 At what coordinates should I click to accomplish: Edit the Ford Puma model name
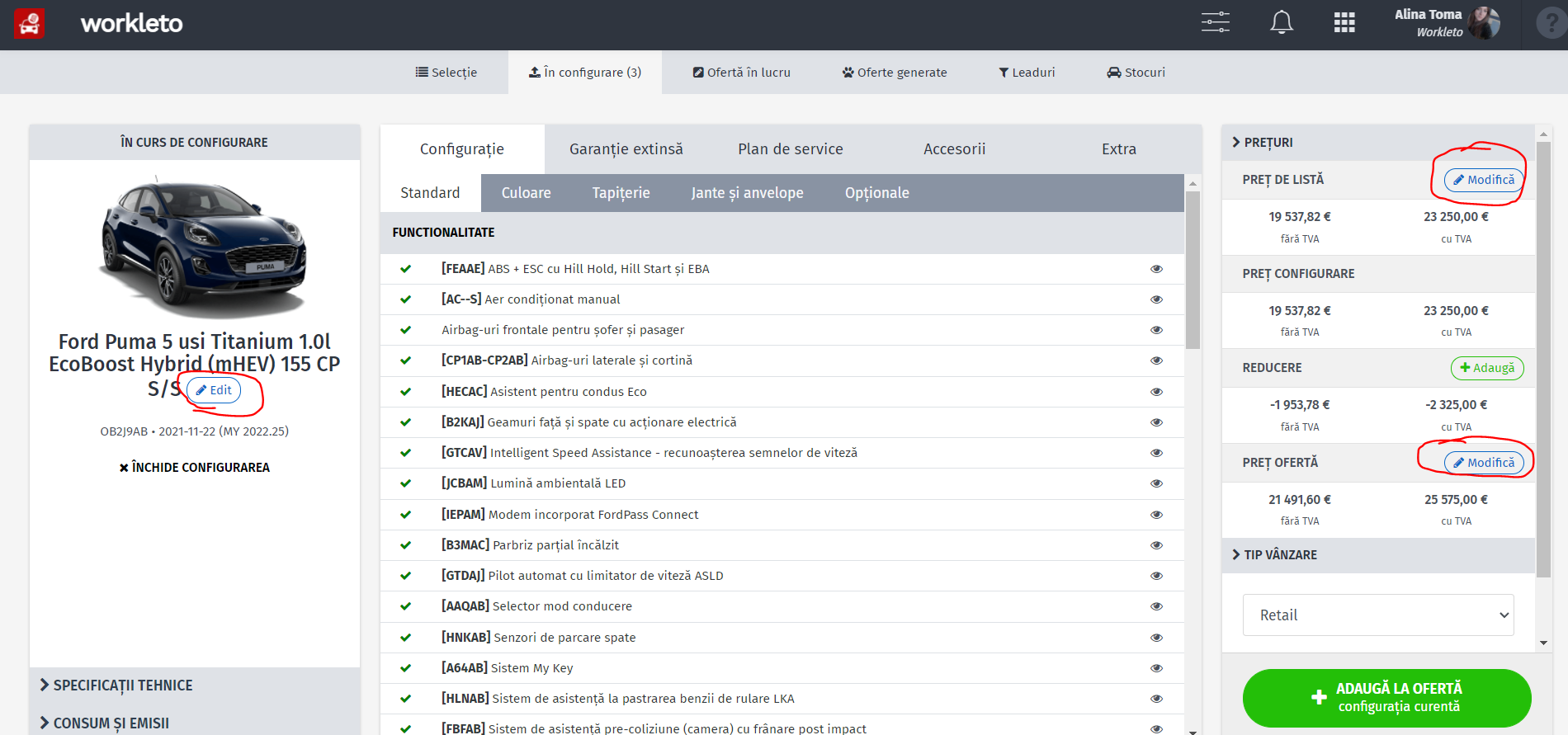tap(214, 390)
